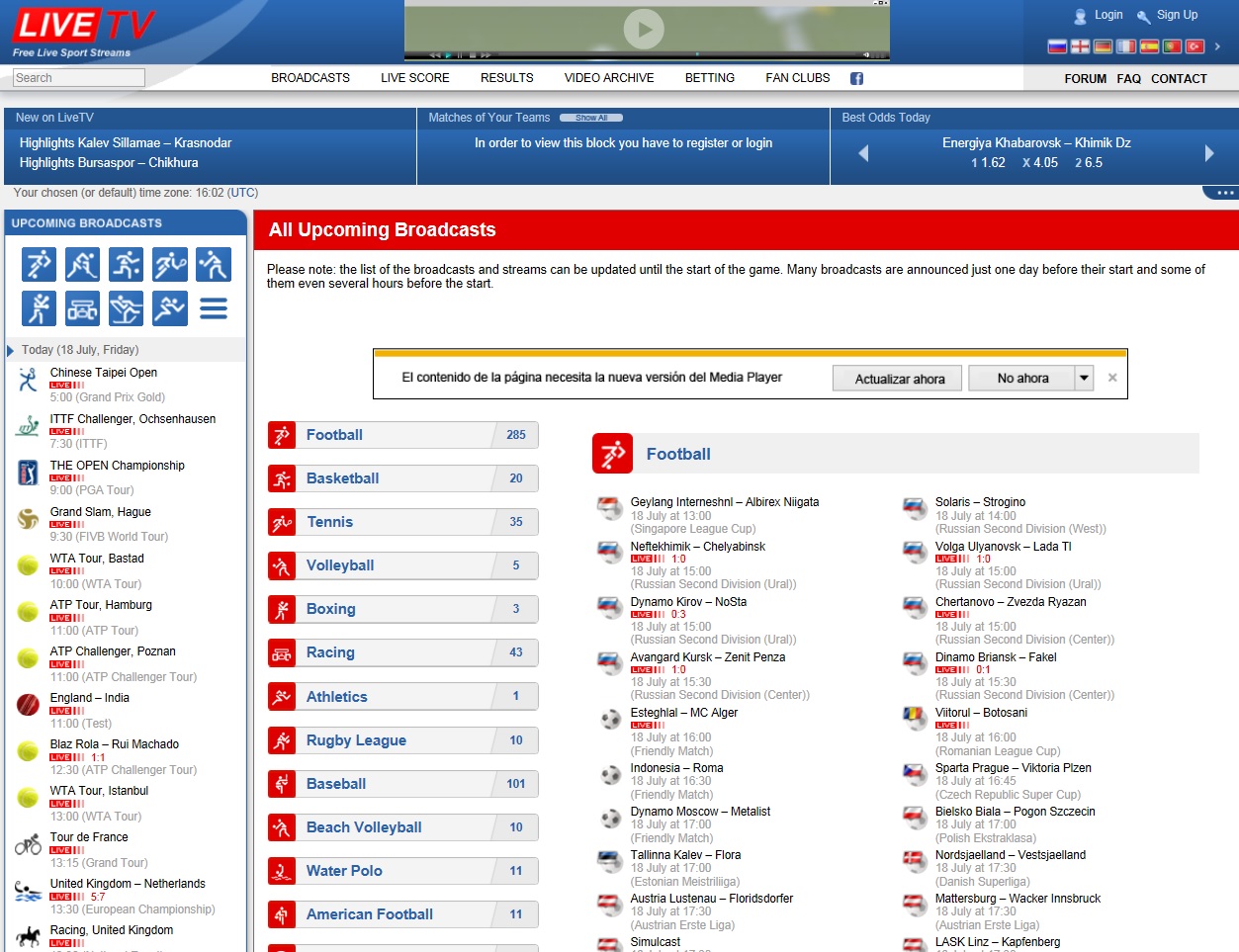Focus the Search input field

point(79,78)
